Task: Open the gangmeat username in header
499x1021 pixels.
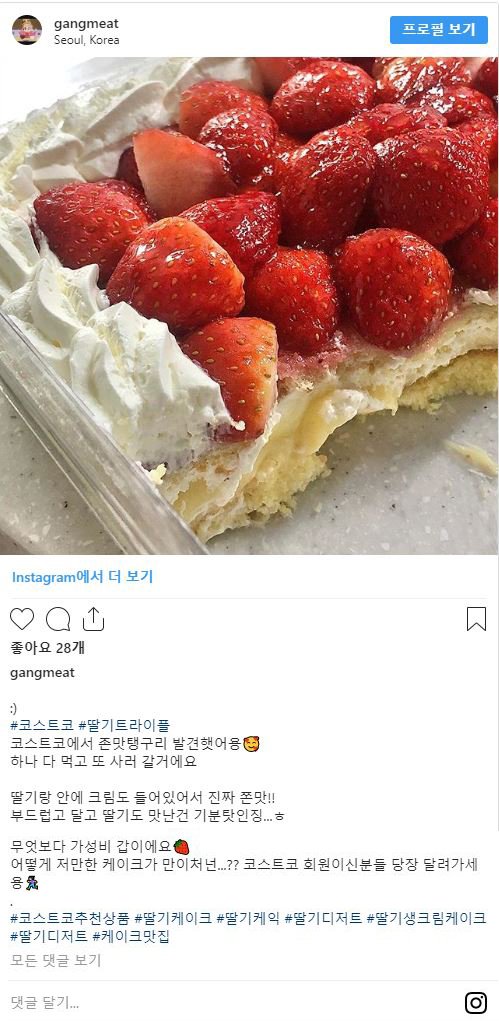Action: (86, 24)
